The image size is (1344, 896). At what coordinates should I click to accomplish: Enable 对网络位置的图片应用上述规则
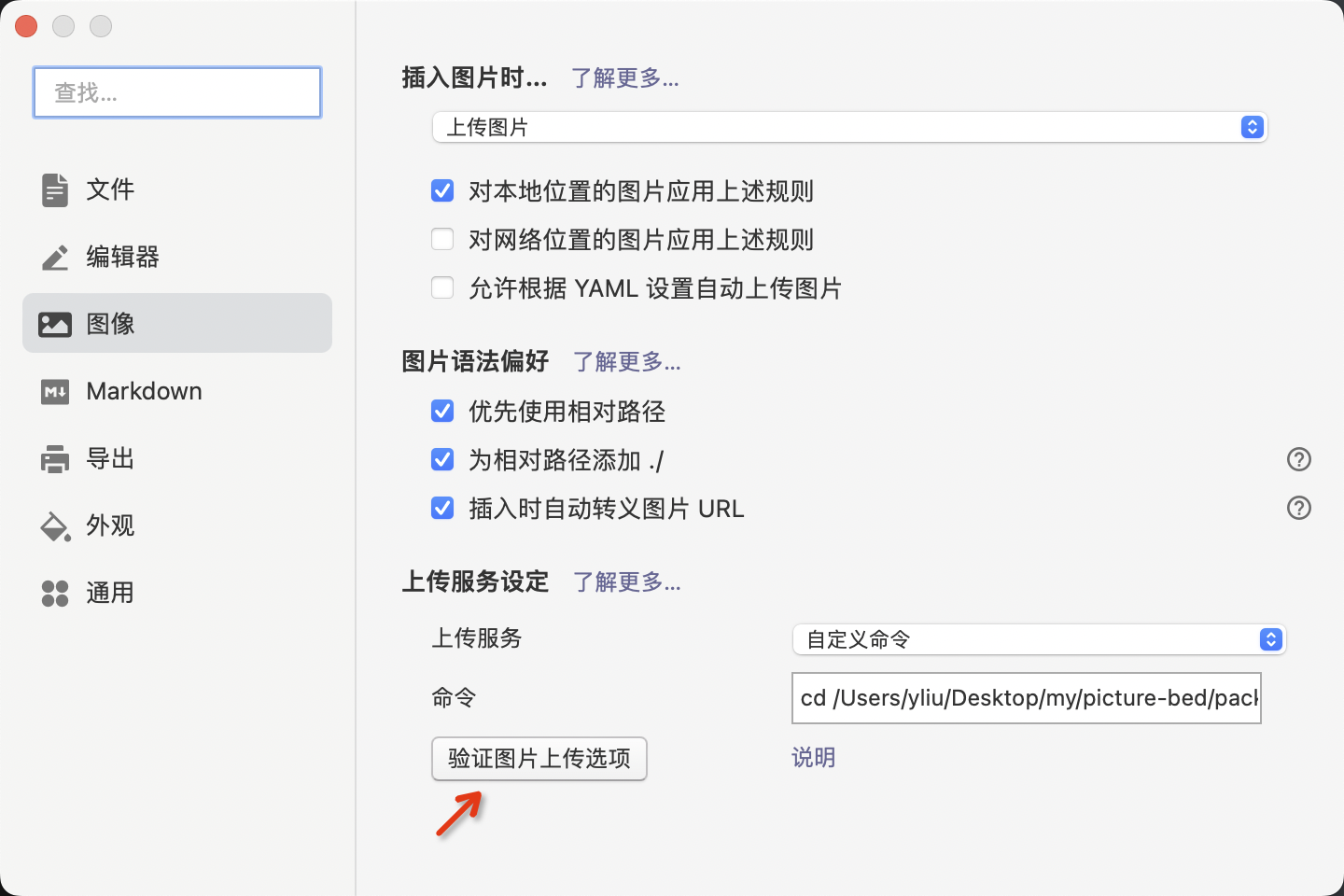[441, 239]
